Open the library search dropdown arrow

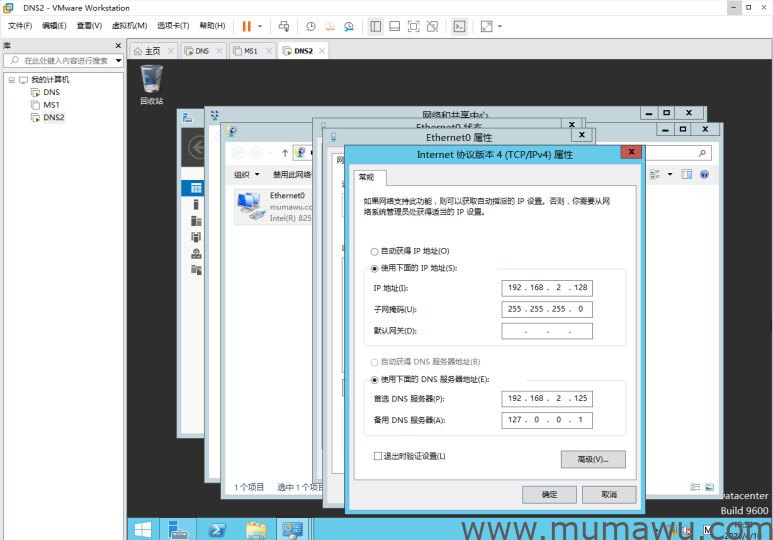click(x=118, y=61)
